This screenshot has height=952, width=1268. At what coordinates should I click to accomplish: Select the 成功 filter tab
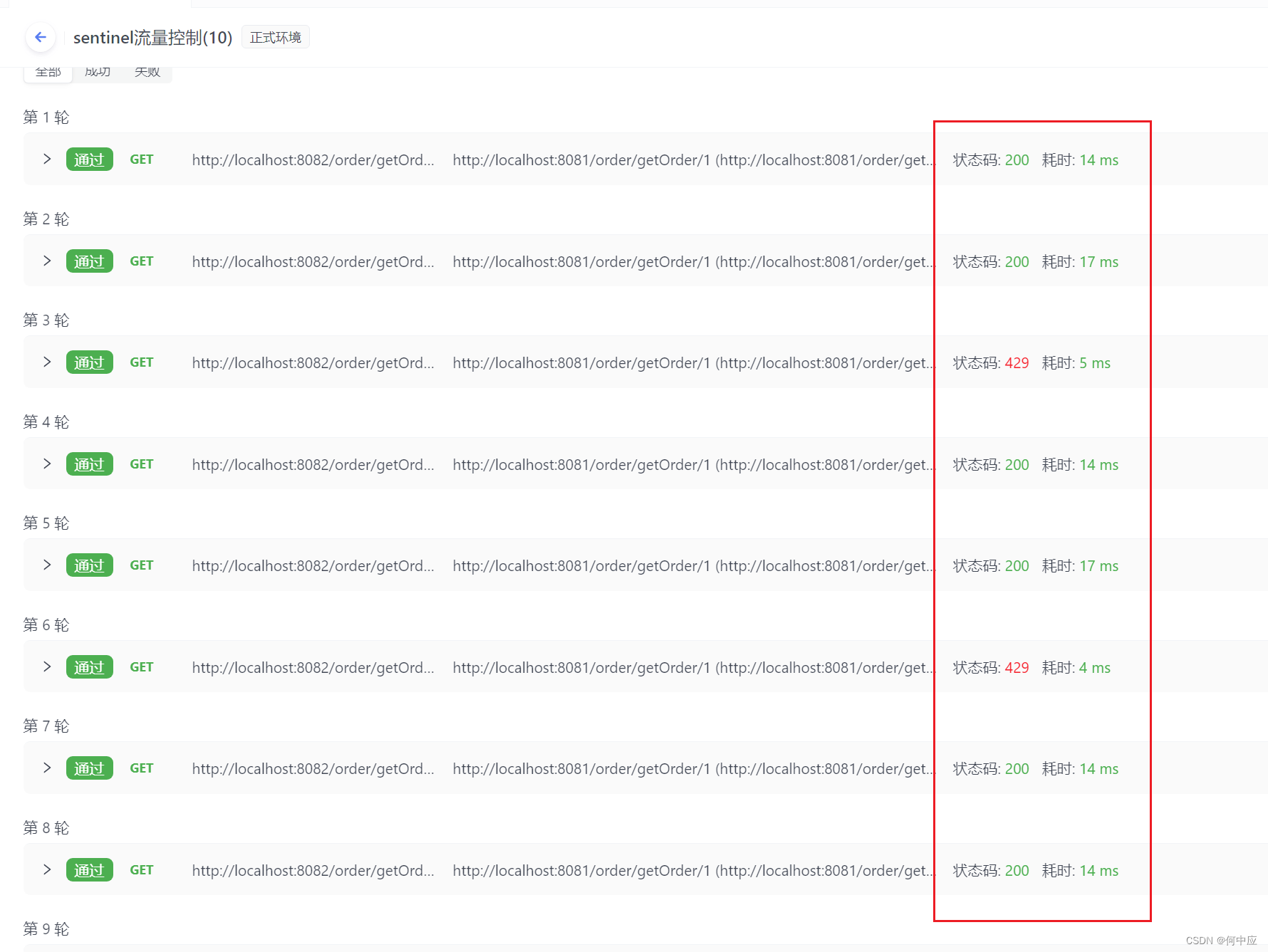click(98, 73)
